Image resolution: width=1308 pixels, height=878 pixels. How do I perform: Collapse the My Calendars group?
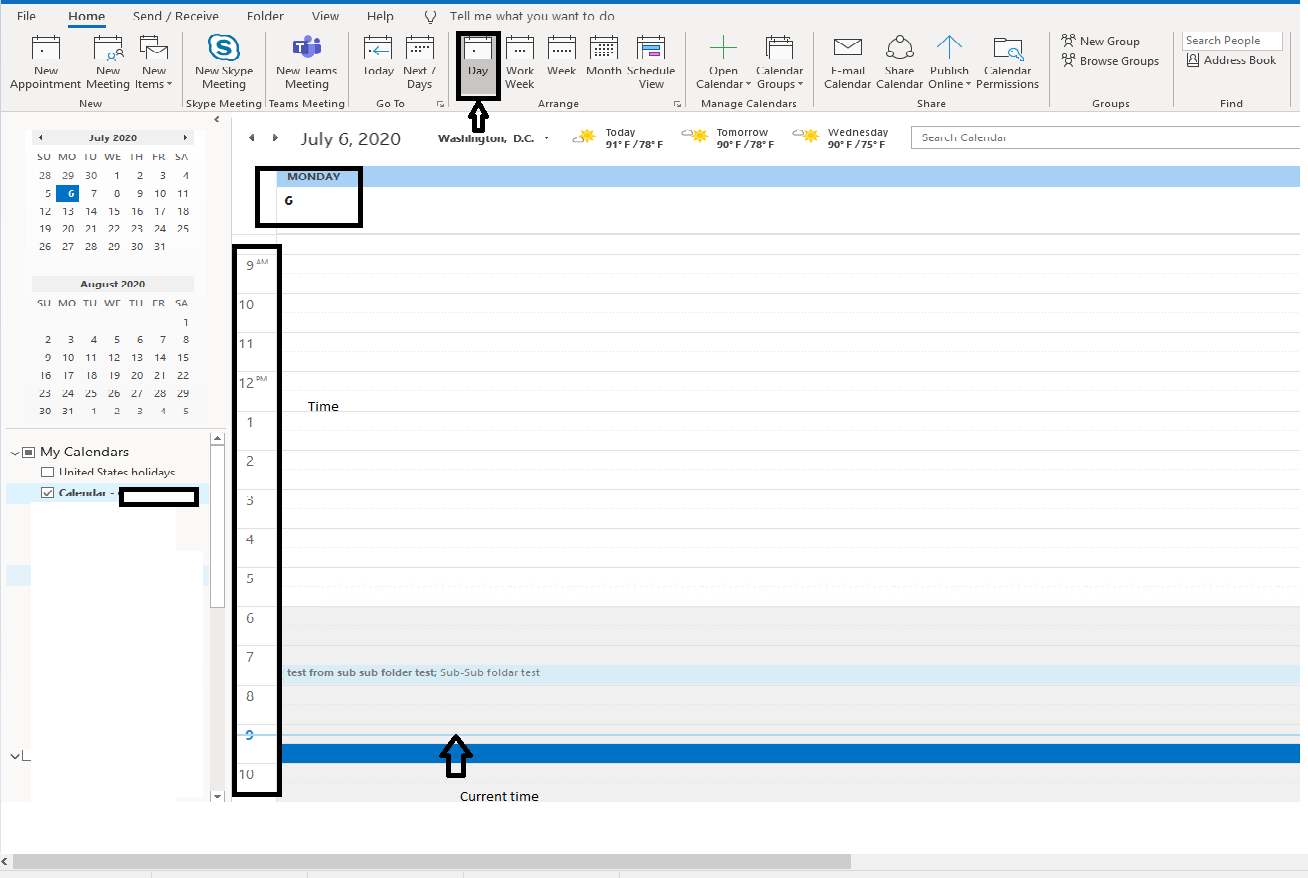(x=14, y=452)
